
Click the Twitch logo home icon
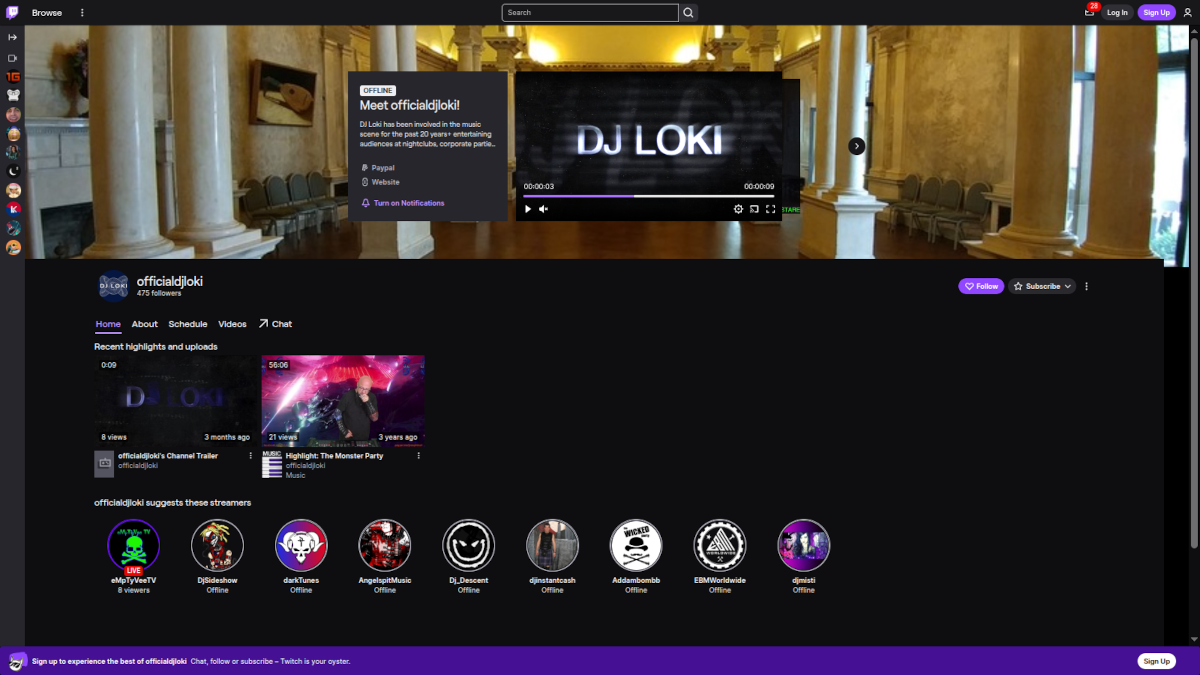click(x=12, y=12)
